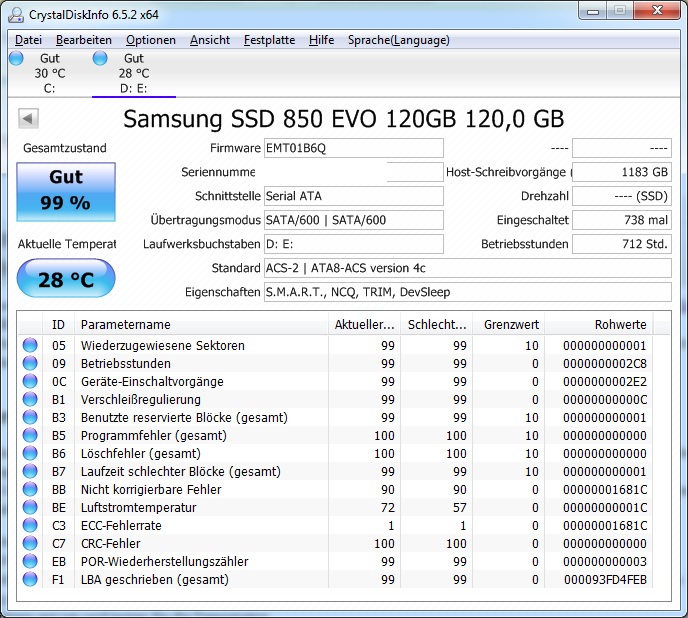Click status orb for Geräte-Einschaltvorgänge row
Image resolution: width=688 pixels, height=618 pixels.
(x=30, y=381)
